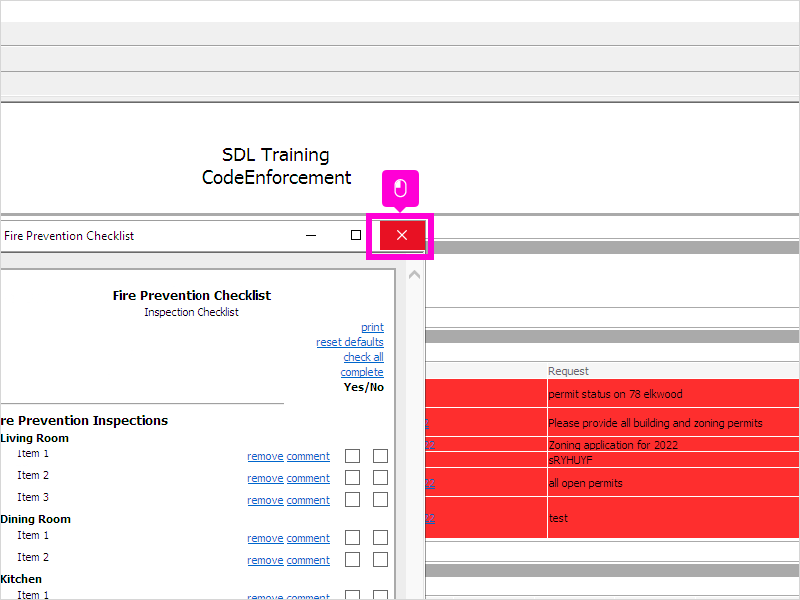Select 'Zoning application for 2022' request
The image size is (800, 600).
coord(613,444)
